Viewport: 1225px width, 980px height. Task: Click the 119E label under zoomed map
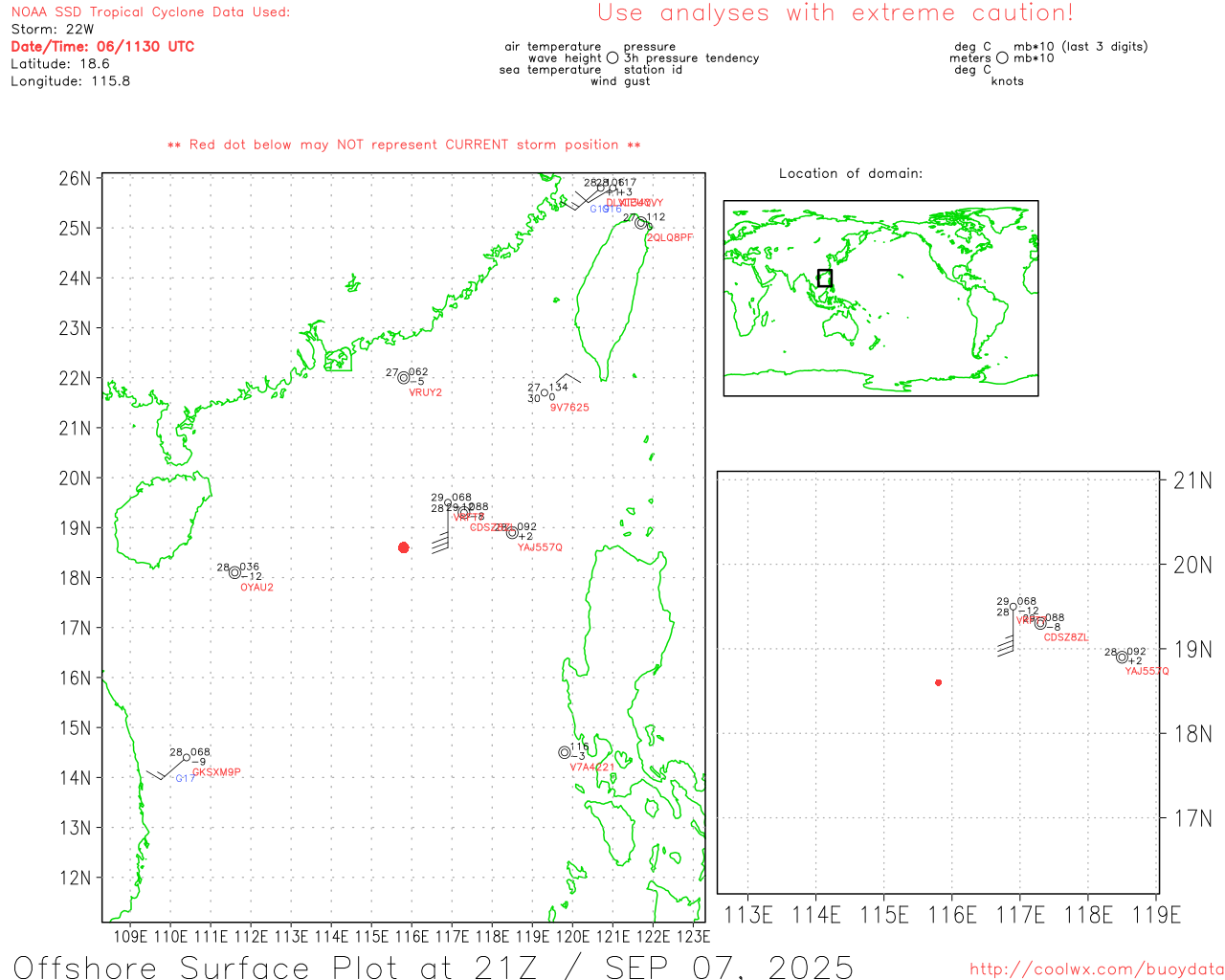pos(1156,915)
